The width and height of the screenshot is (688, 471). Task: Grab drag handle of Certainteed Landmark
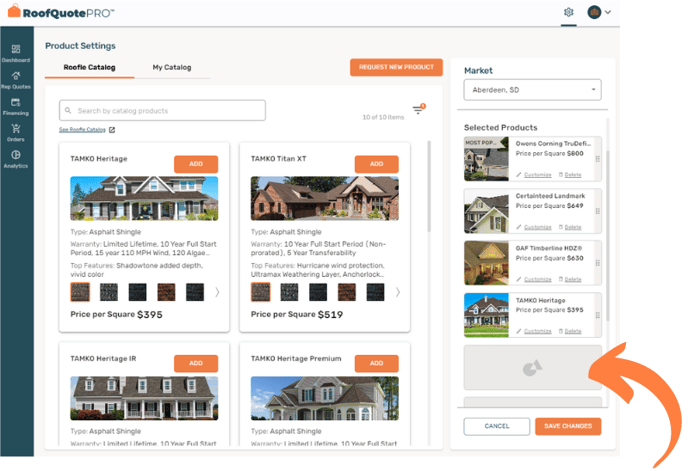tap(598, 211)
